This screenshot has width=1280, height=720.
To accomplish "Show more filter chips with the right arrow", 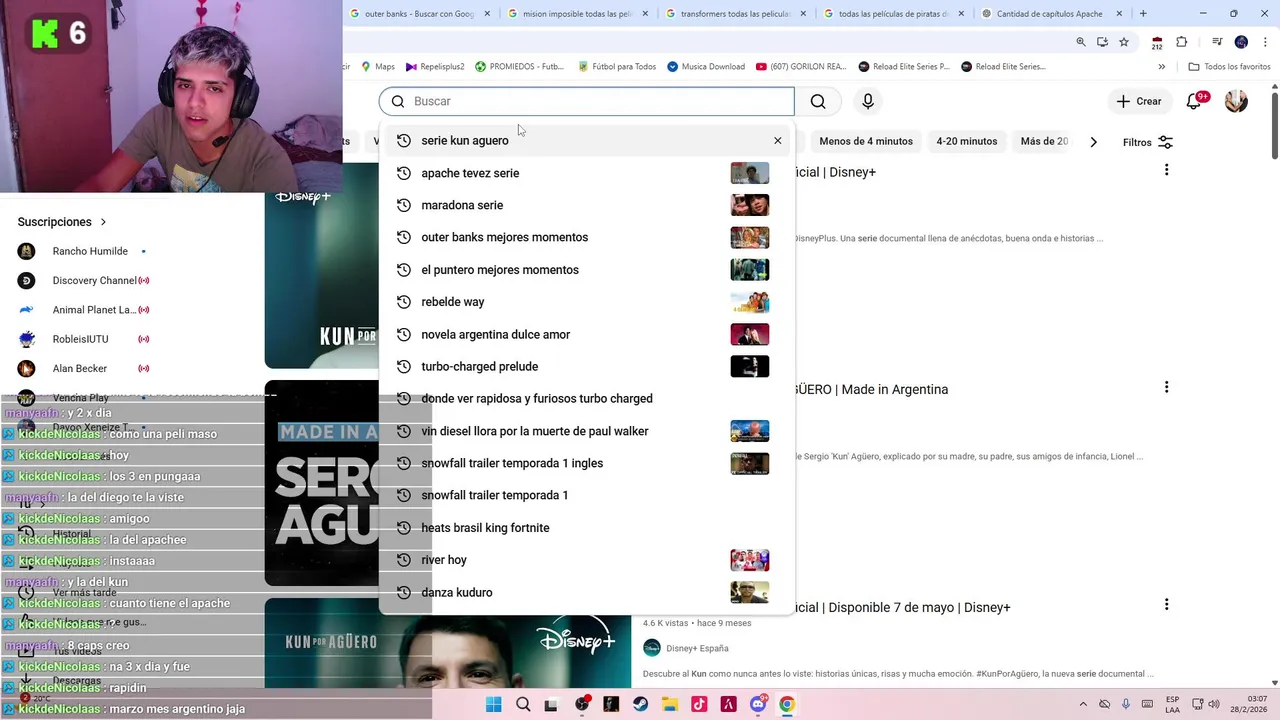I will pos(1093,142).
